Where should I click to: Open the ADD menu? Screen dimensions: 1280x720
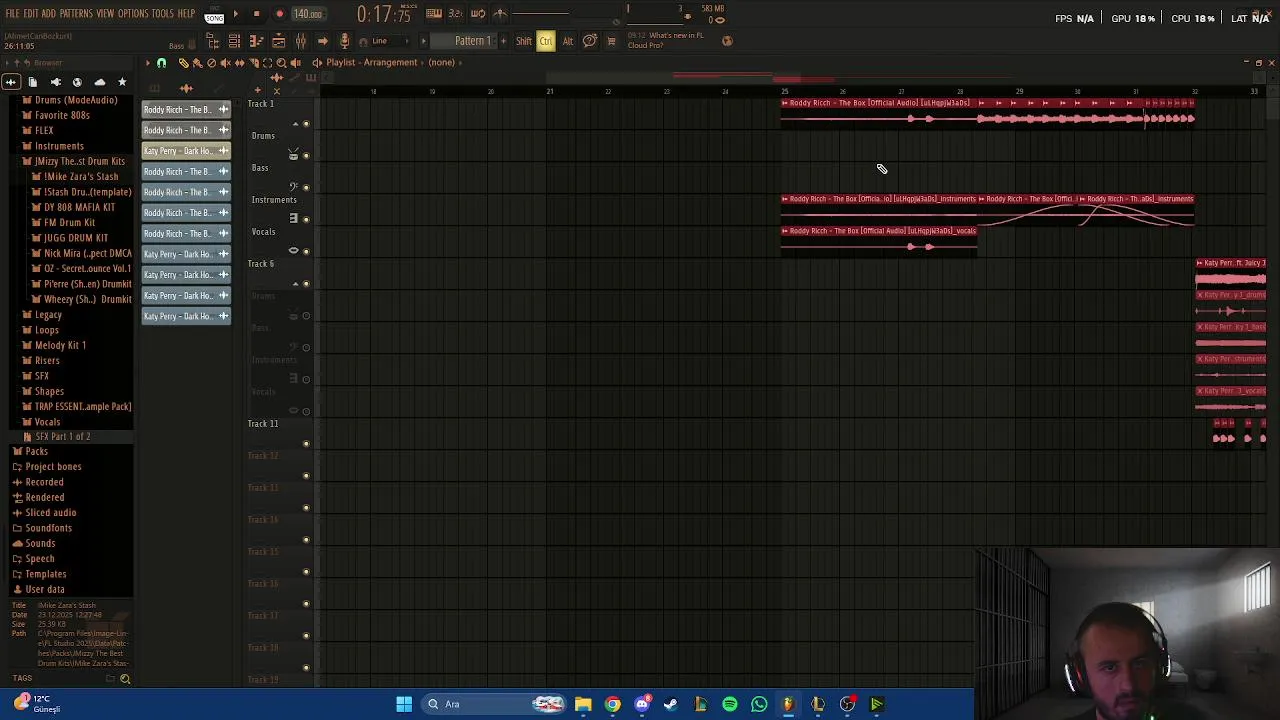49,14
